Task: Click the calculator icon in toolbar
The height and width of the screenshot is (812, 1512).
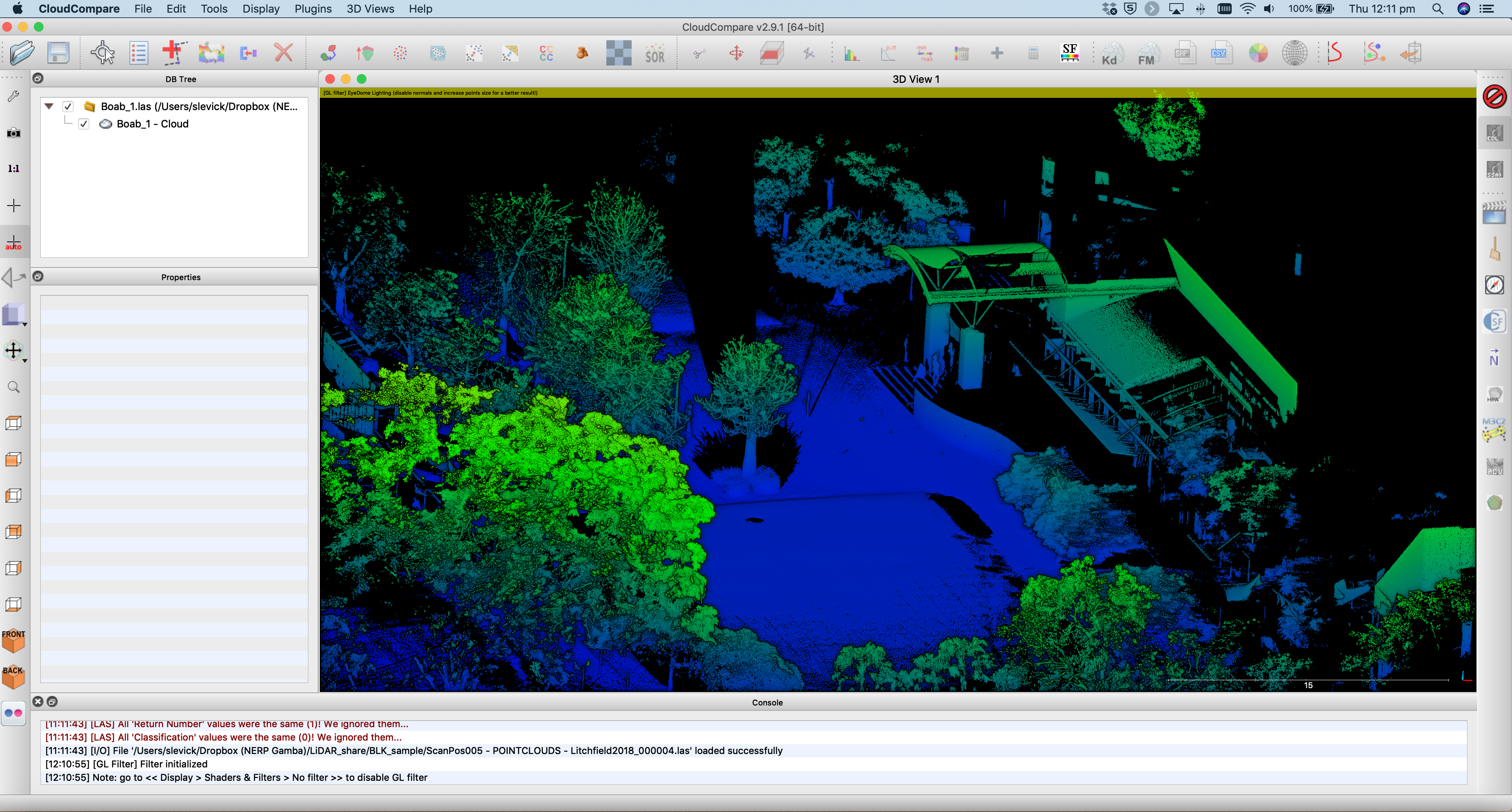Action: pos(1033,53)
